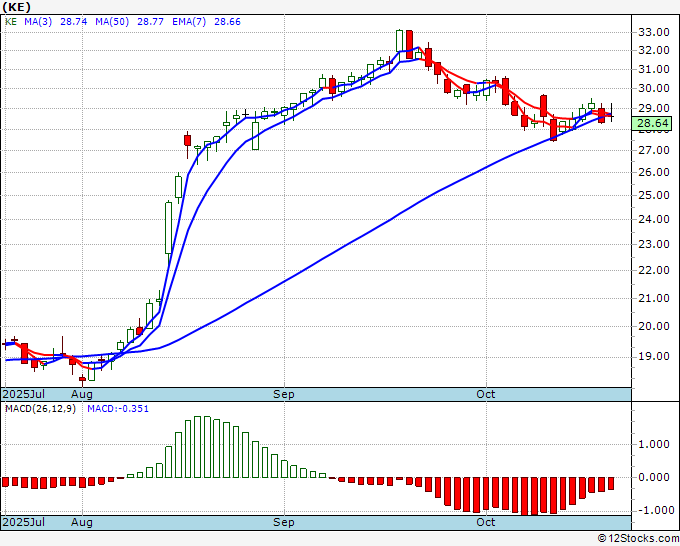Image resolution: width=680 pixels, height=546 pixels.
Task: Click the red gap-up candle near 27.50 in August
Action: click(x=187, y=141)
